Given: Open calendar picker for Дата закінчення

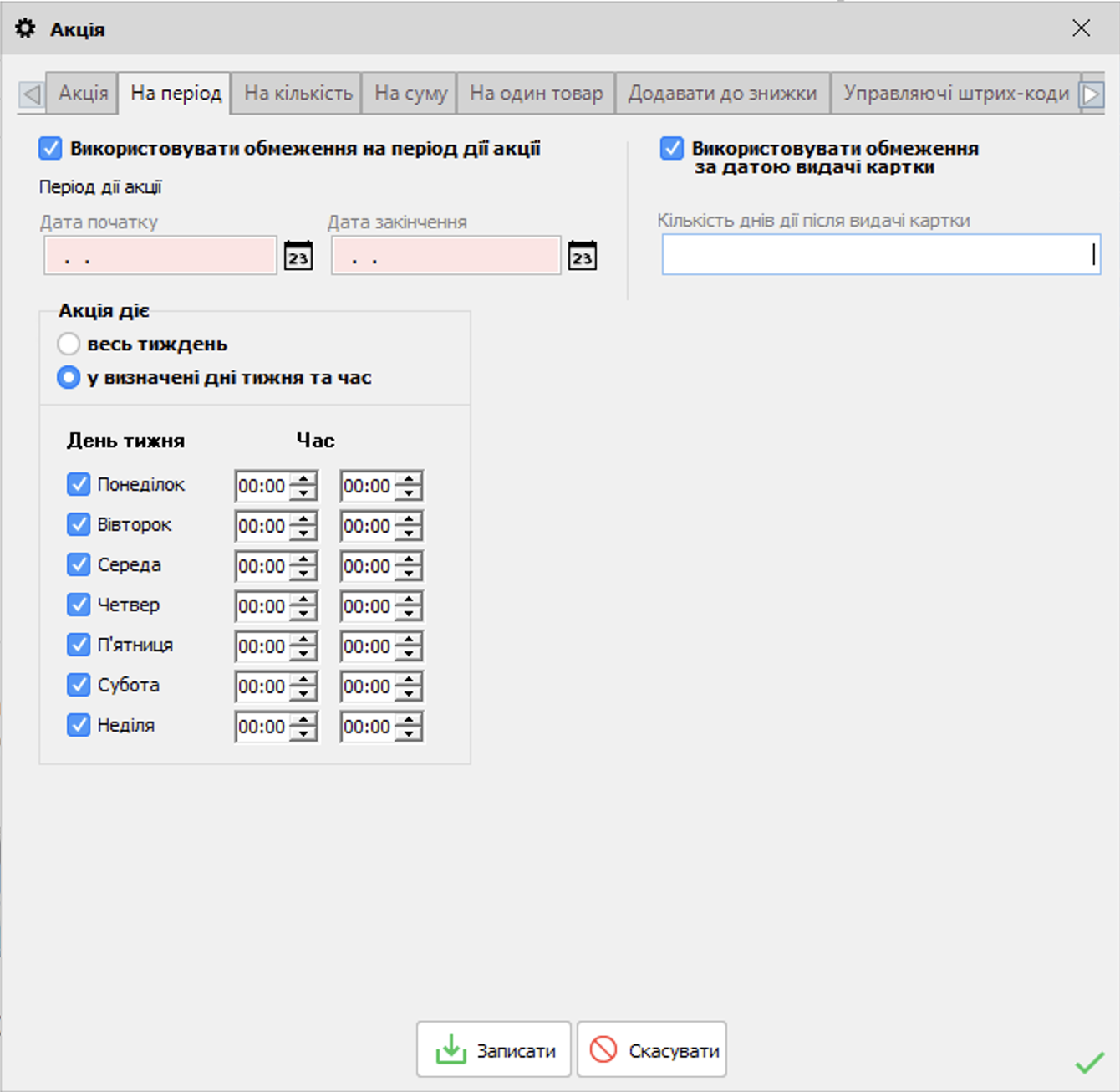Looking at the screenshot, I should (582, 256).
